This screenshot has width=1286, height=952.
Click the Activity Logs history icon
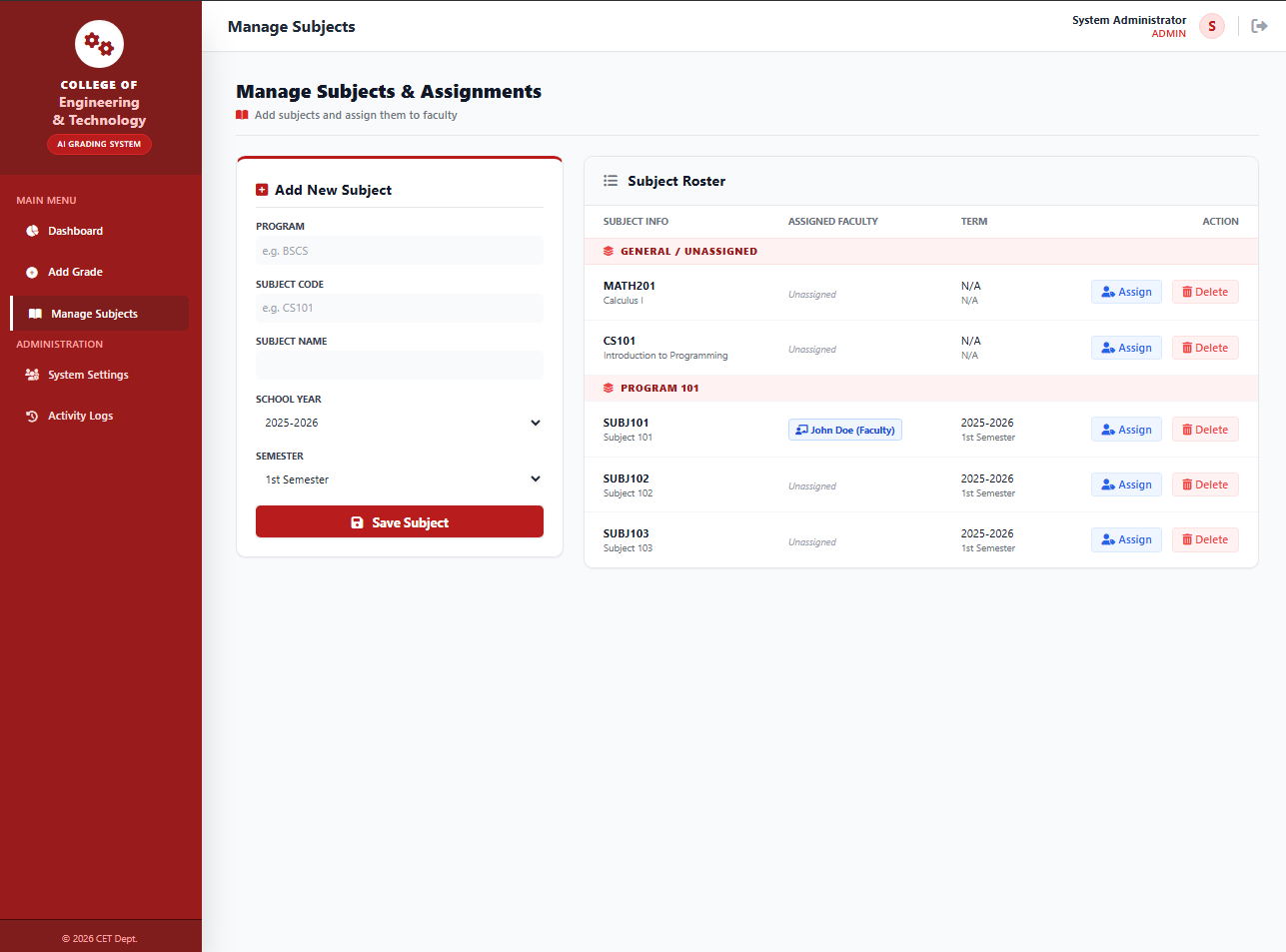click(32, 416)
